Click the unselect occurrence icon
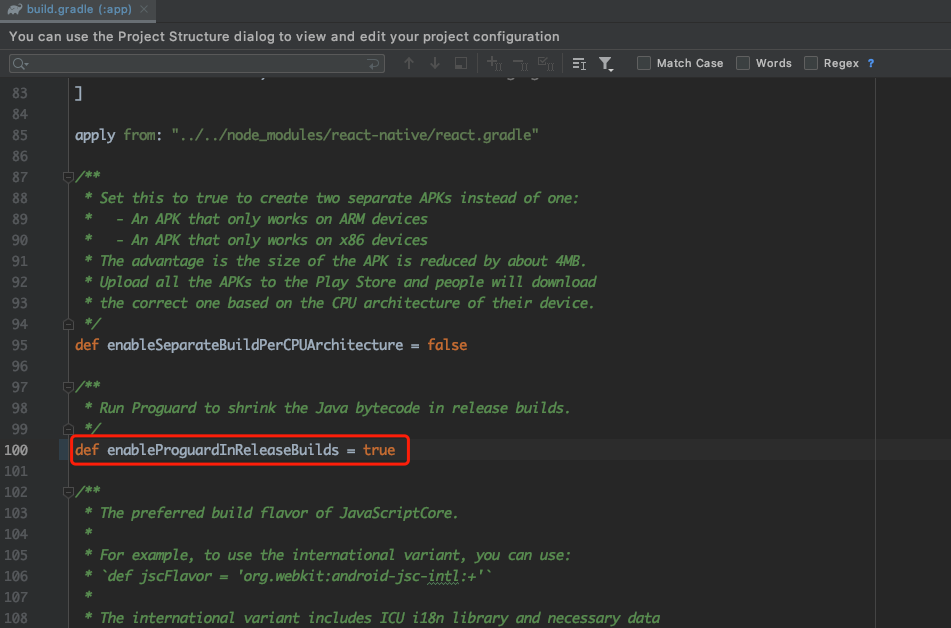The width and height of the screenshot is (951, 628). click(520, 63)
